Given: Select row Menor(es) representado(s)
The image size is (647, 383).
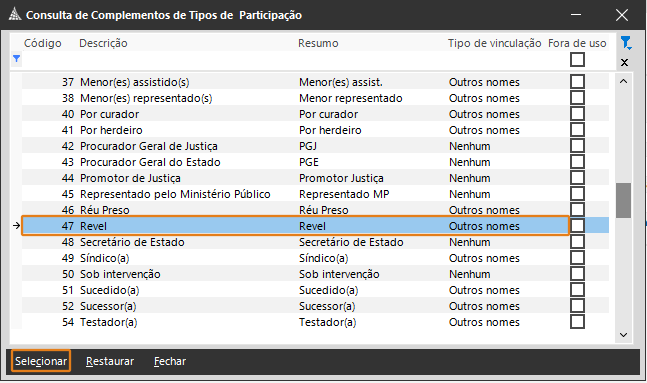Looking at the screenshot, I should (316, 98).
